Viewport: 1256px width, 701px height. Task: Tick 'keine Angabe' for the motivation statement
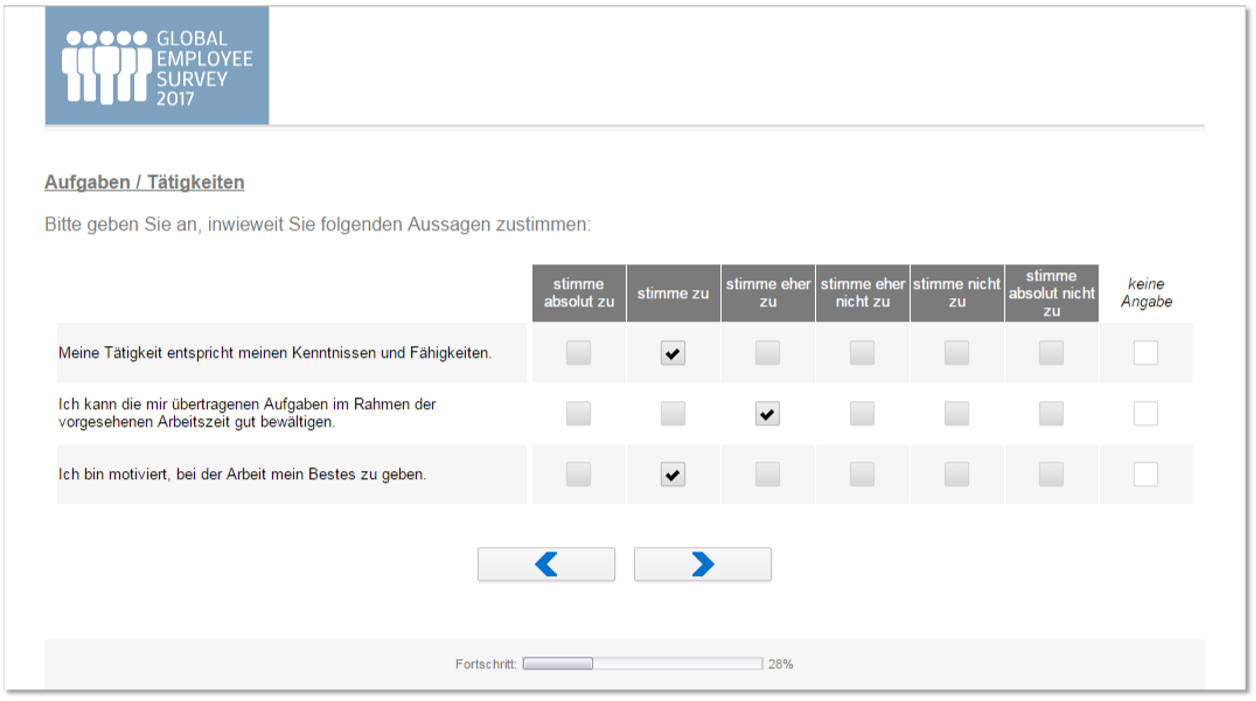click(x=1145, y=475)
